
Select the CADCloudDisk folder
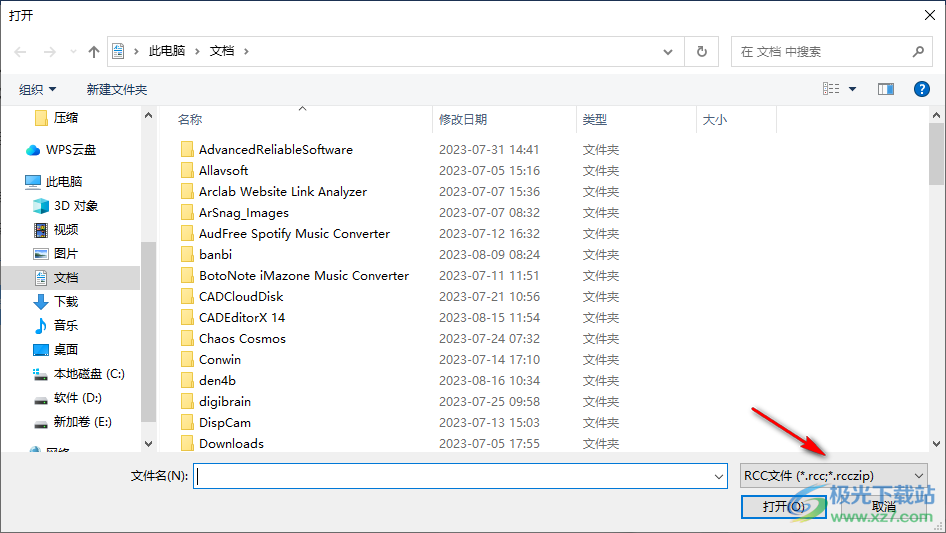pyautogui.click(x=241, y=297)
